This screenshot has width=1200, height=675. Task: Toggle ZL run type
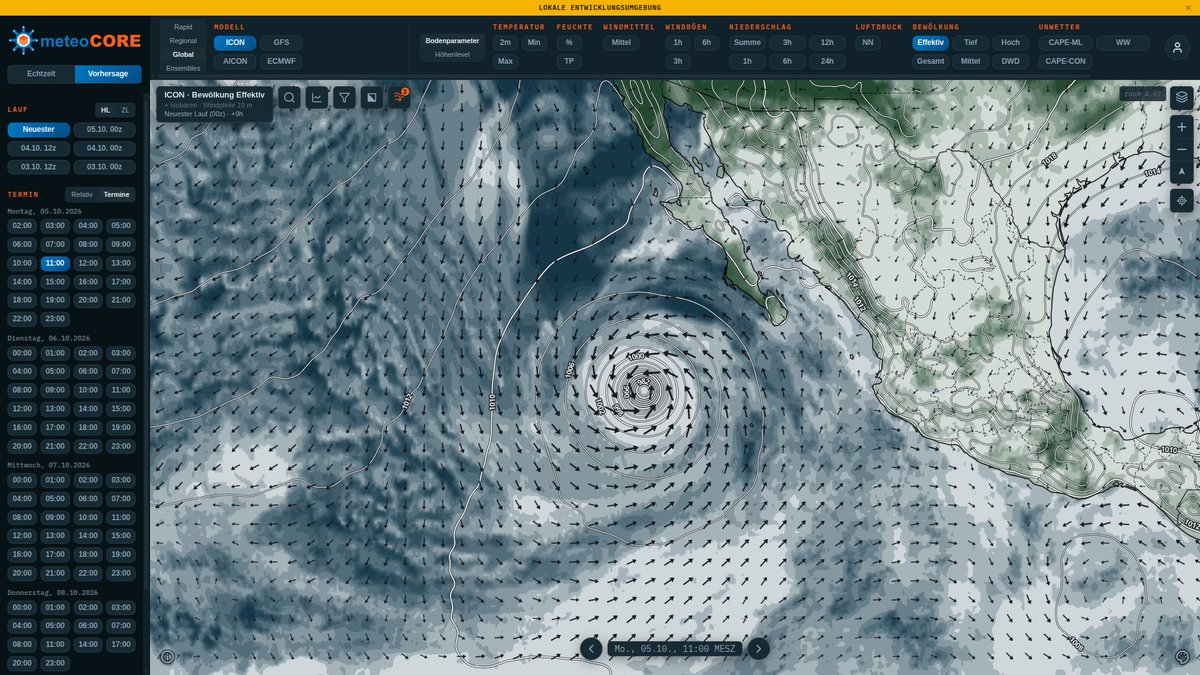125,110
